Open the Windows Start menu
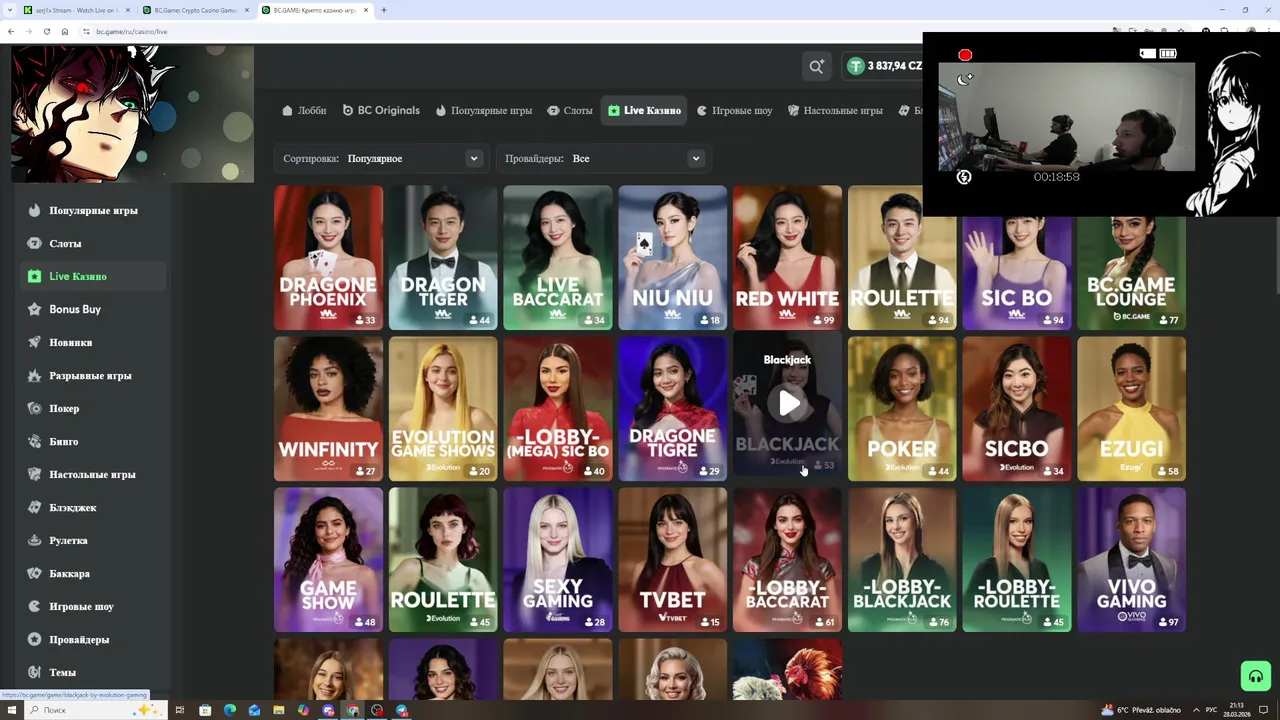Image resolution: width=1280 pixels, height=720 pixels. [11, 710]
